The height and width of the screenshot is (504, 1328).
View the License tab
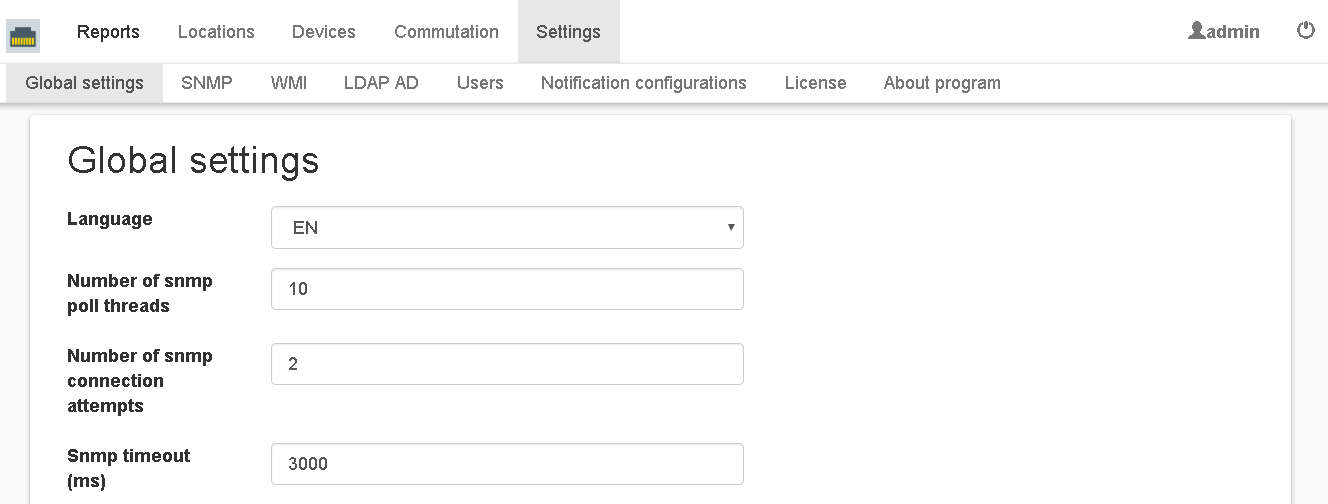click(815, 83)
